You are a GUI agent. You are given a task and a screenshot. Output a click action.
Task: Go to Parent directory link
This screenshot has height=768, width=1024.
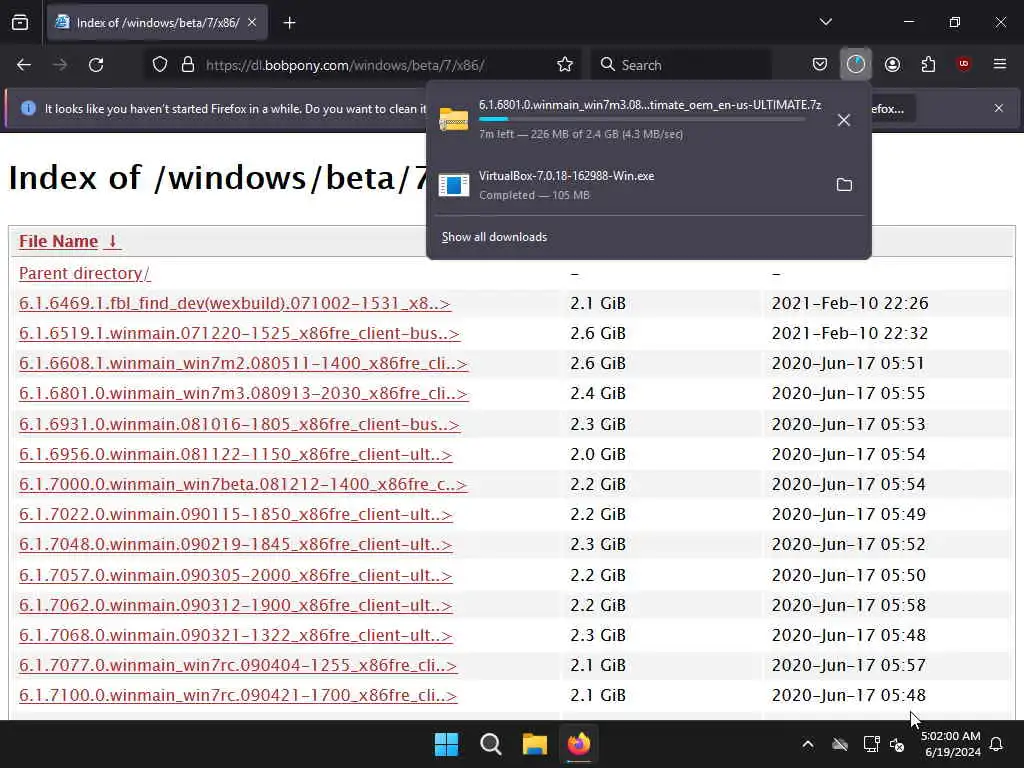click(x=84, y=273)
